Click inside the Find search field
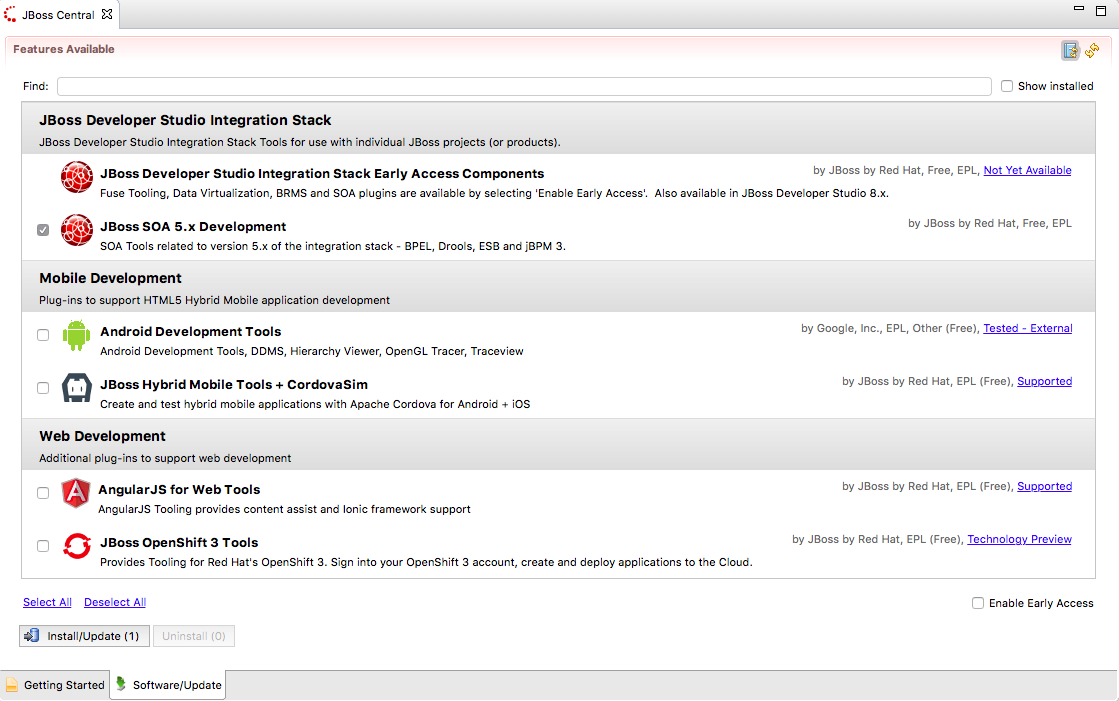 [x=520, y=86]
